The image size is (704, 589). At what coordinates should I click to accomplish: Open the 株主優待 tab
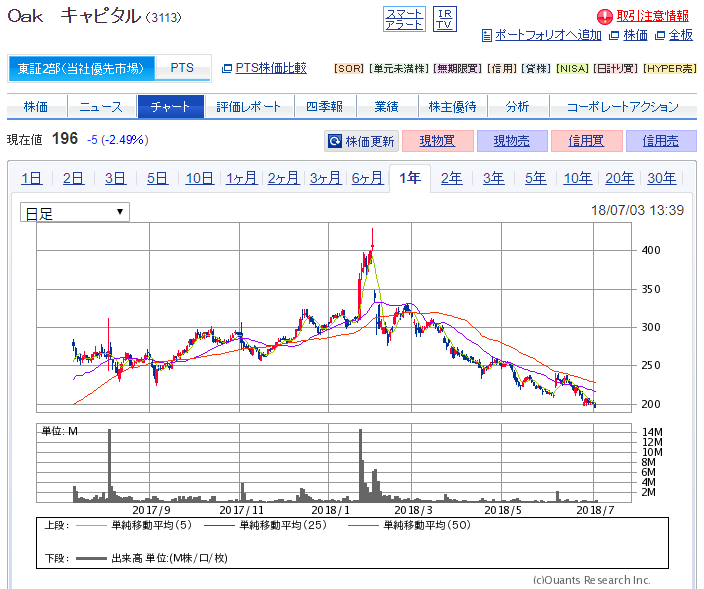pos(452,107)
